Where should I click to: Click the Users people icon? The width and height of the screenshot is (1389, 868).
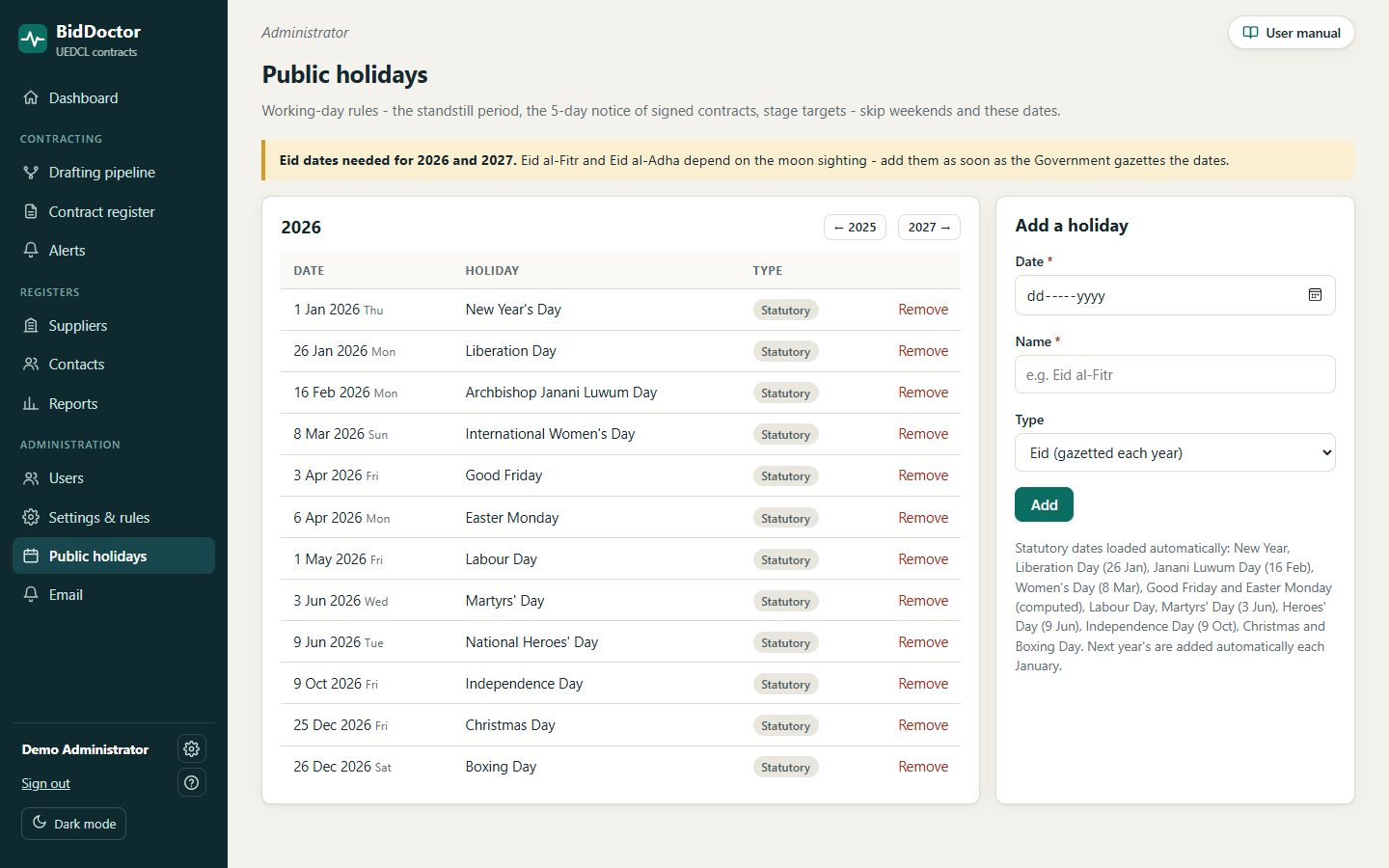coord(31,477)
